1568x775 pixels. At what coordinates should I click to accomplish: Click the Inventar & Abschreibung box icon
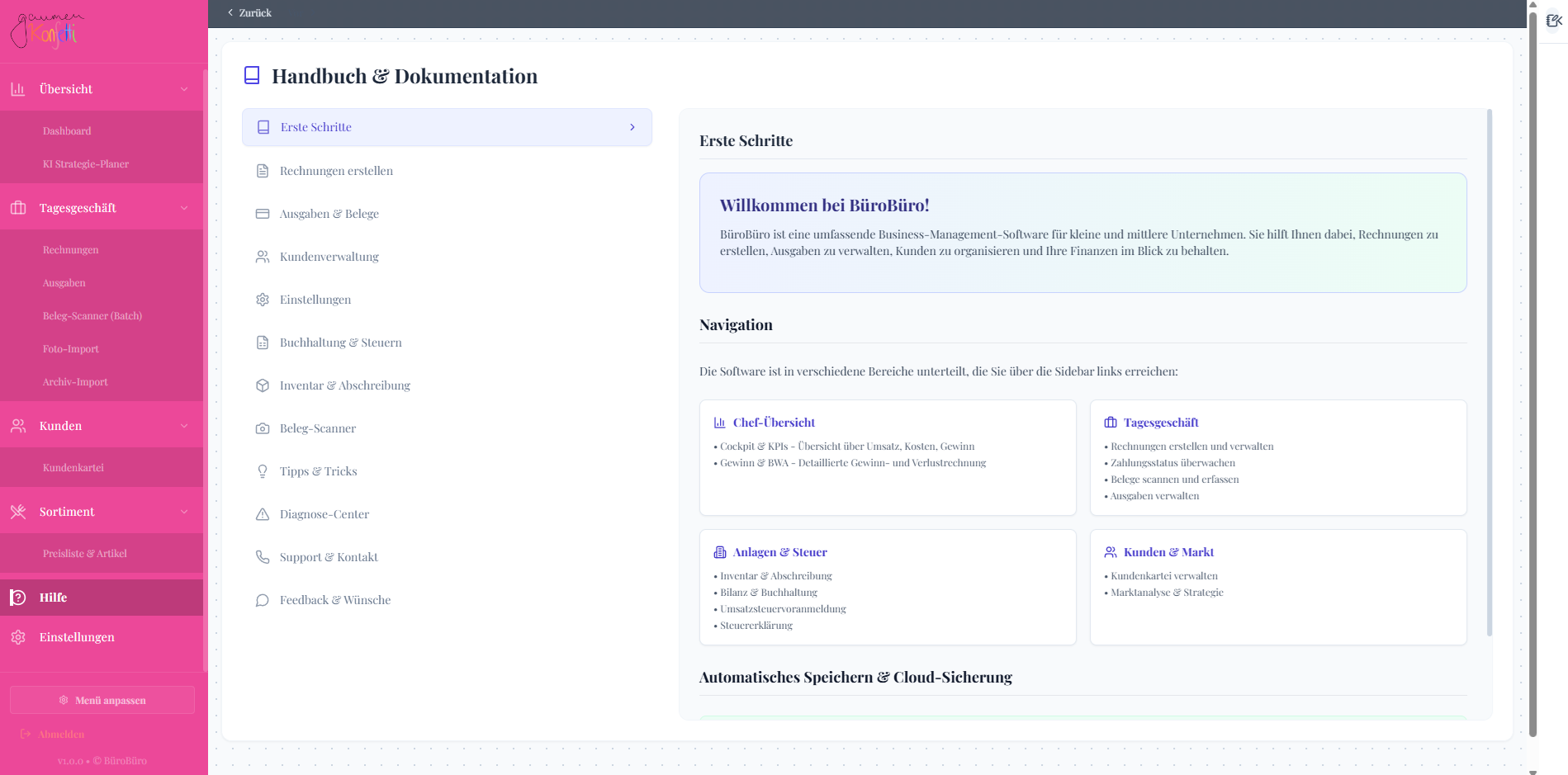[x=263, y=385]
